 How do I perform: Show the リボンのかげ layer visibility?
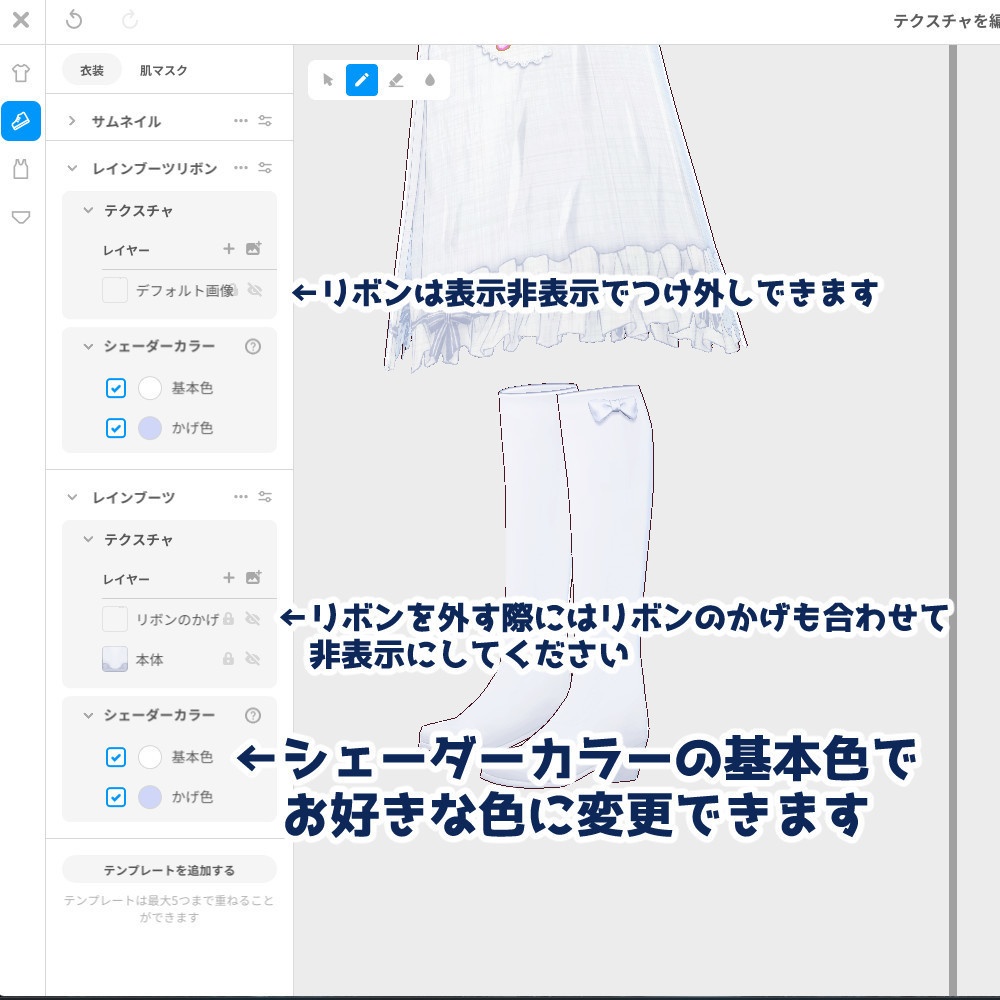[x=254, y=619]
